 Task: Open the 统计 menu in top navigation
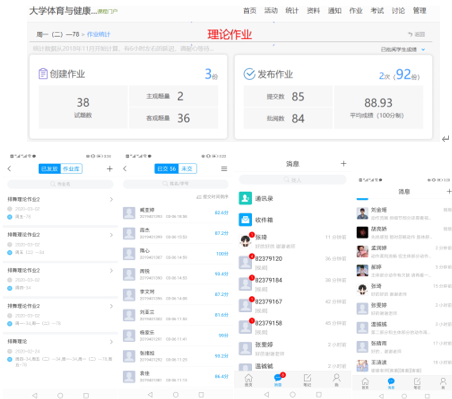pyautogui.click(x=292, y=11)
